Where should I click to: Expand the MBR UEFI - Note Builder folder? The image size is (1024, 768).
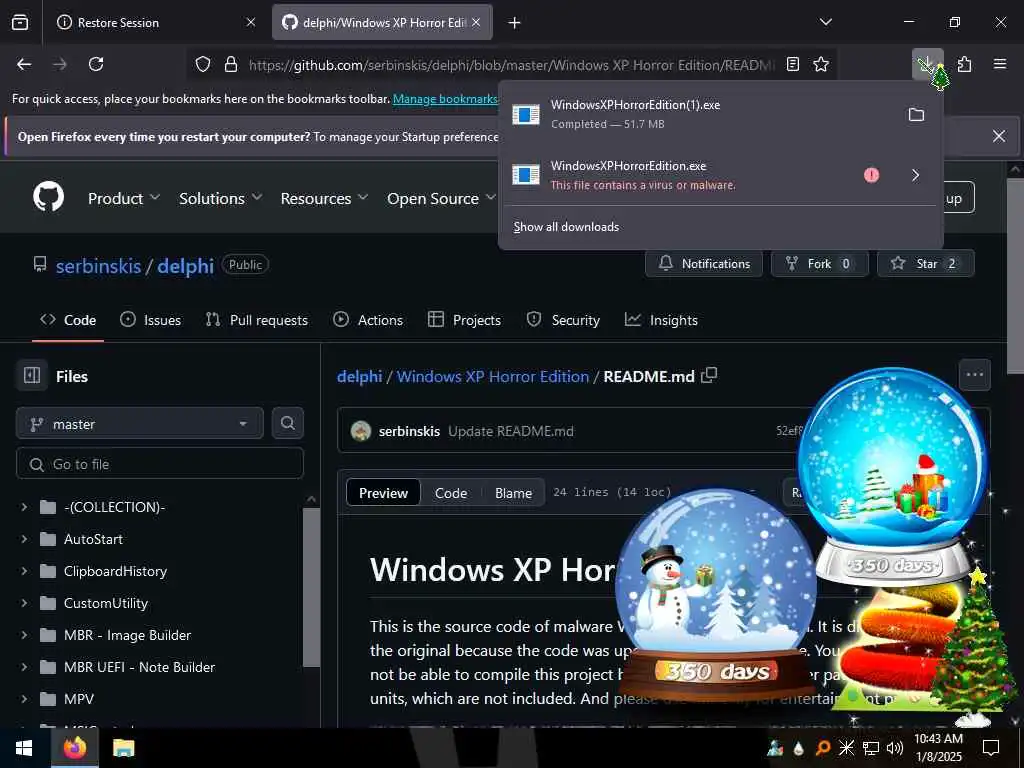point(24,667)
